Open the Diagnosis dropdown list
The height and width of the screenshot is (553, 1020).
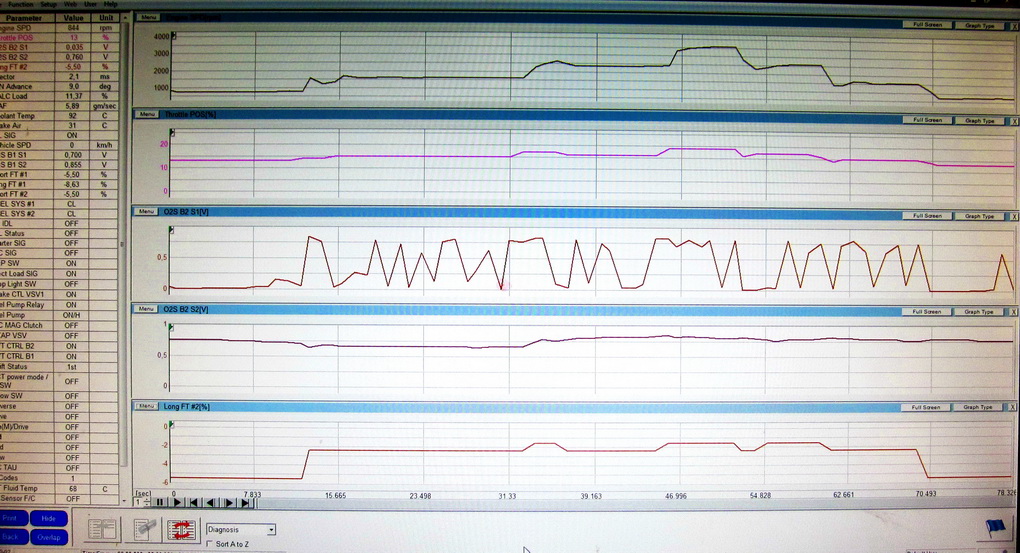(x=271, y=529)
